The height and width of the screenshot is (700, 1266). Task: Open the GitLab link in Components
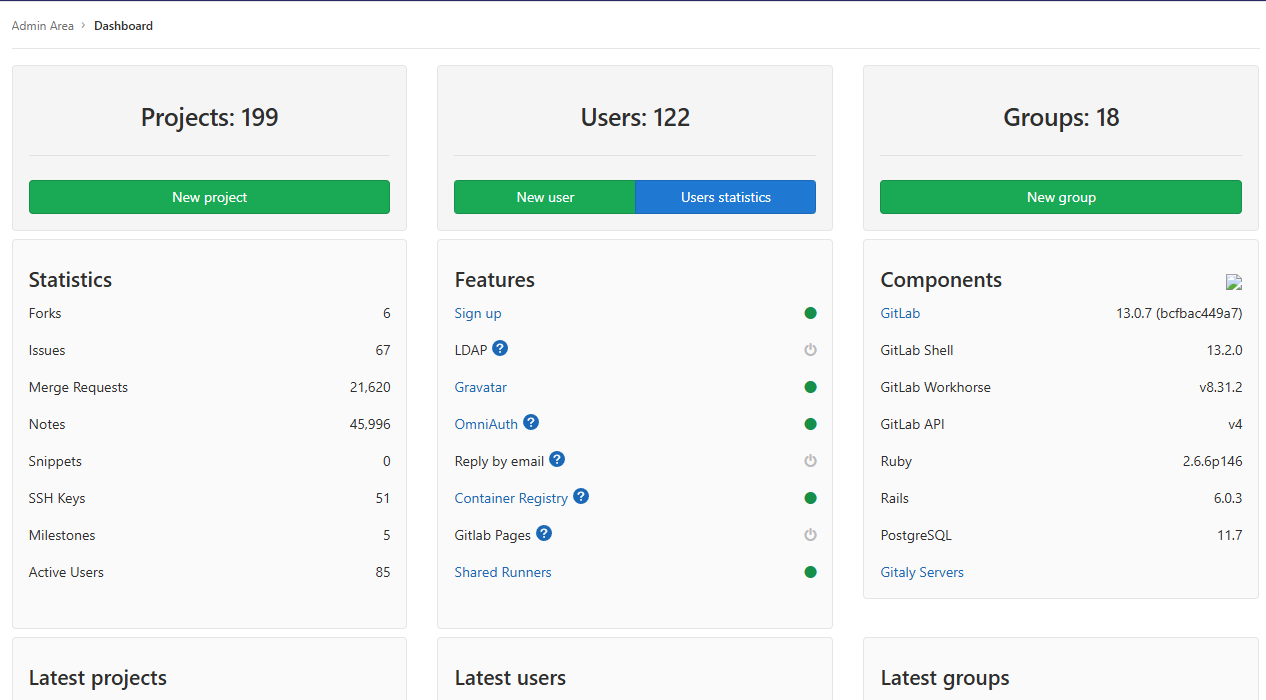click(900, 313)
